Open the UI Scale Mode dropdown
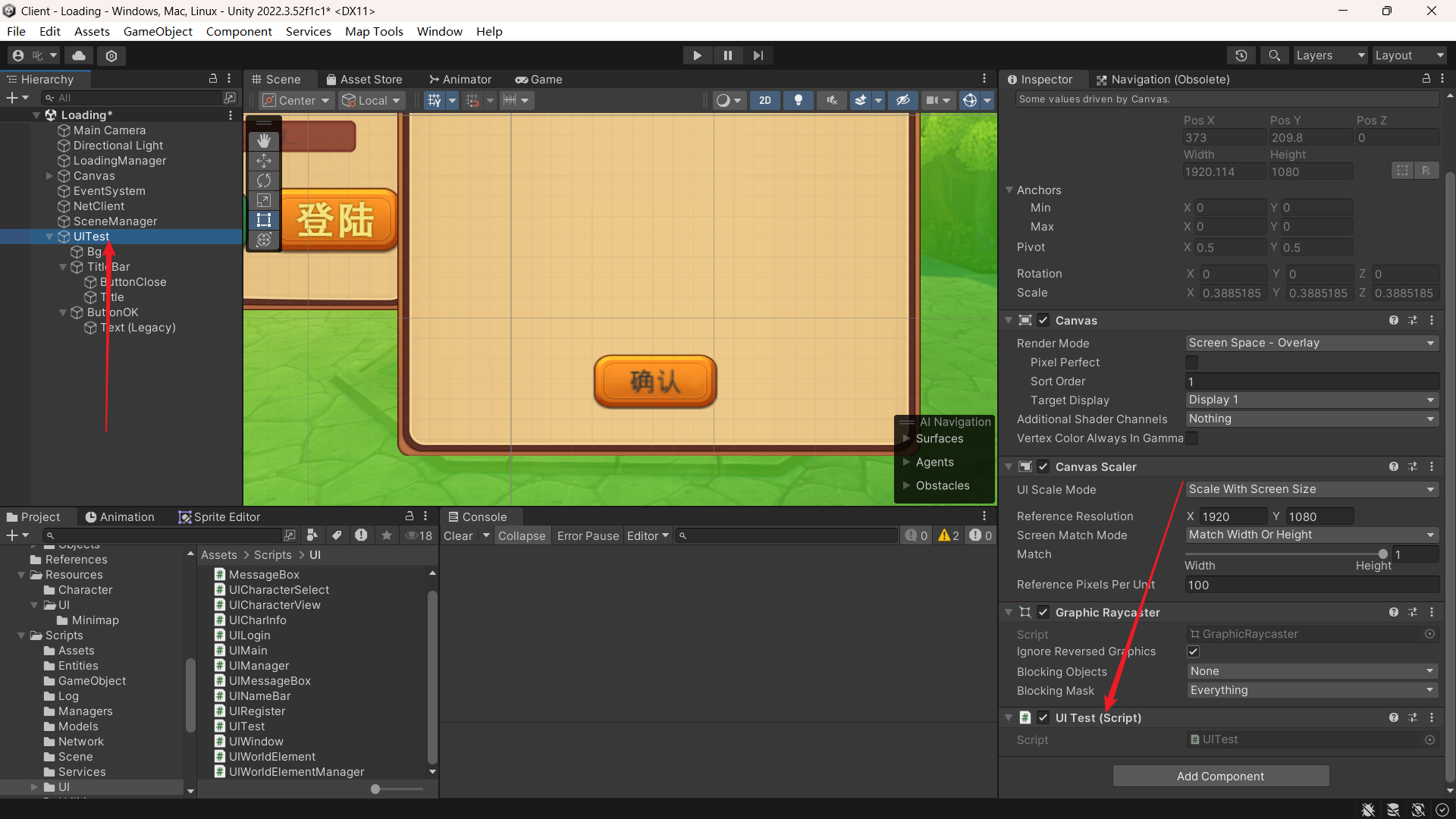This screenshot has width=1456, height=819. tap(1311, 490)
